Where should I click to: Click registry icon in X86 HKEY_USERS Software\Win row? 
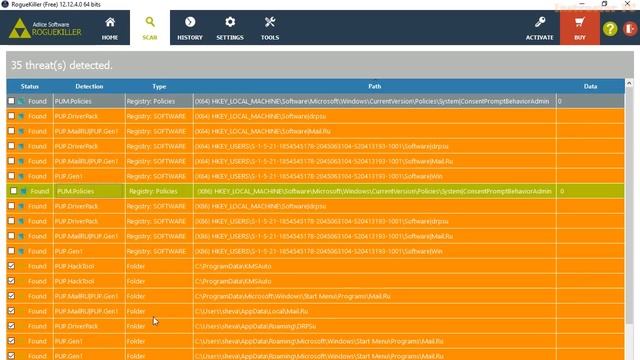21,251
